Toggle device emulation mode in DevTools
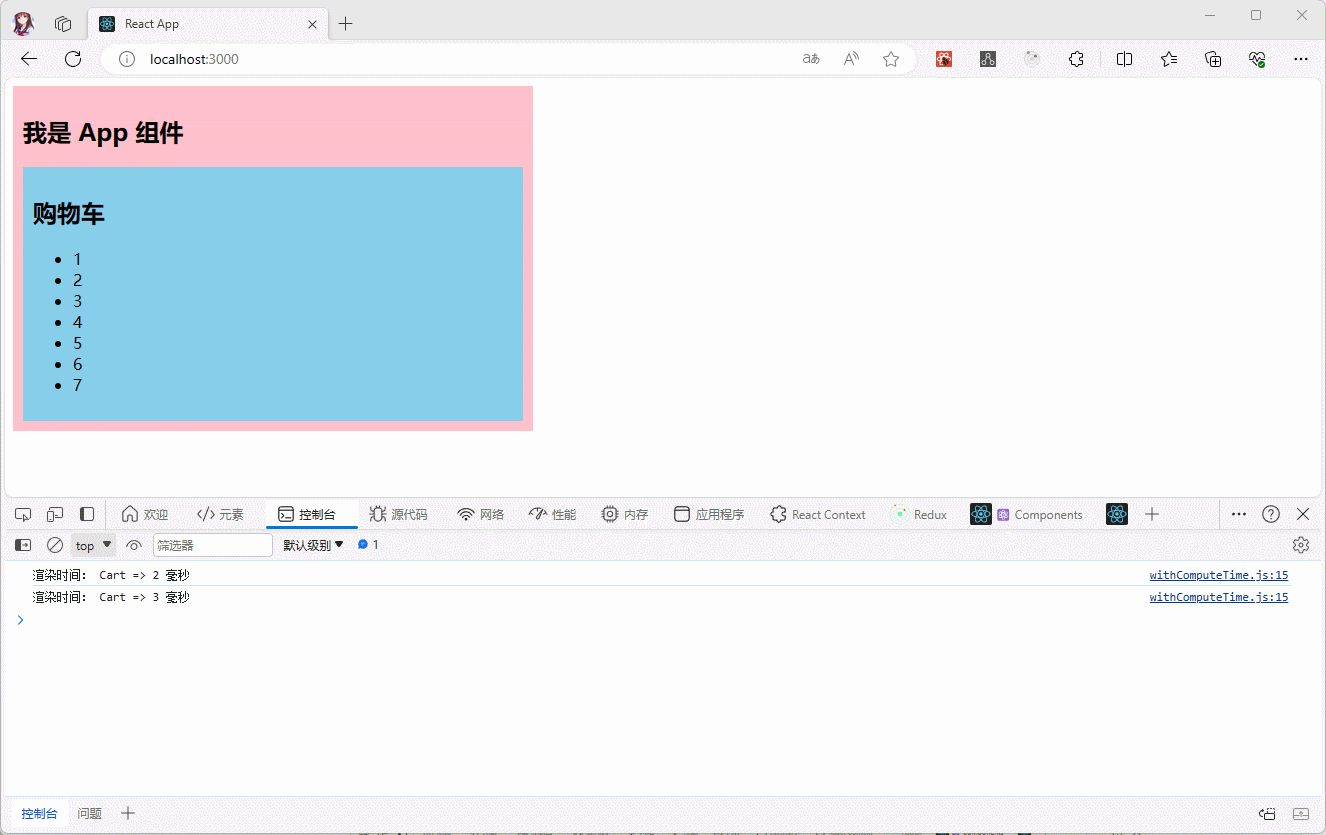Image resolution: width=1326 pixels, height=835 pixels. tap(55, 514)
